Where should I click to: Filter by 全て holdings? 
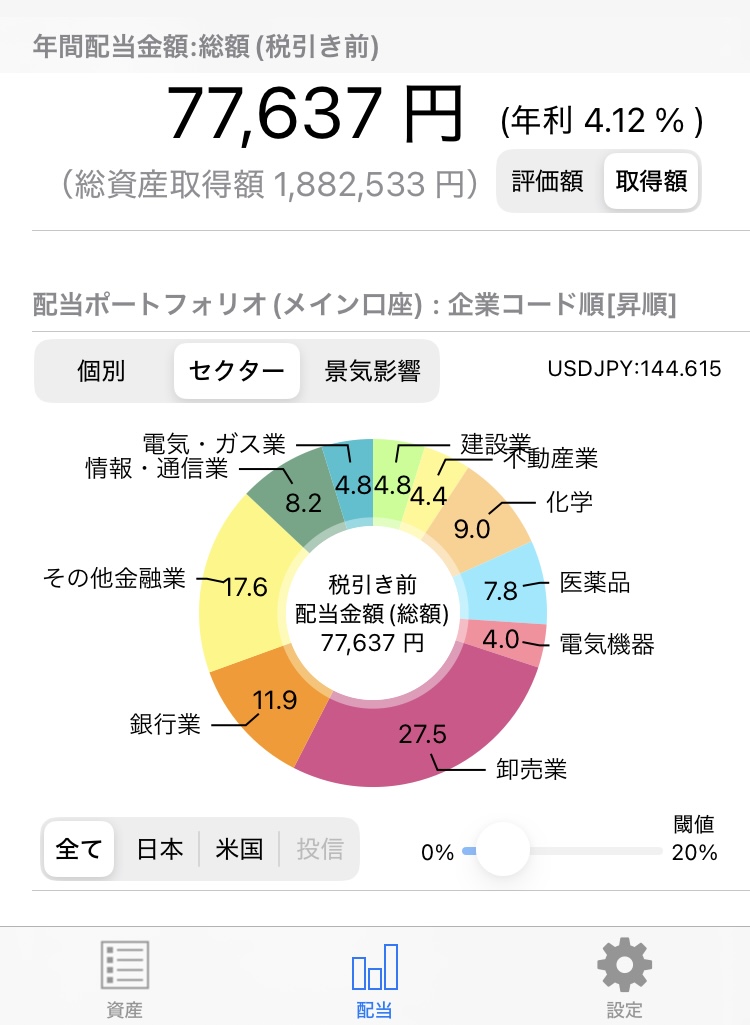[78, 849]
